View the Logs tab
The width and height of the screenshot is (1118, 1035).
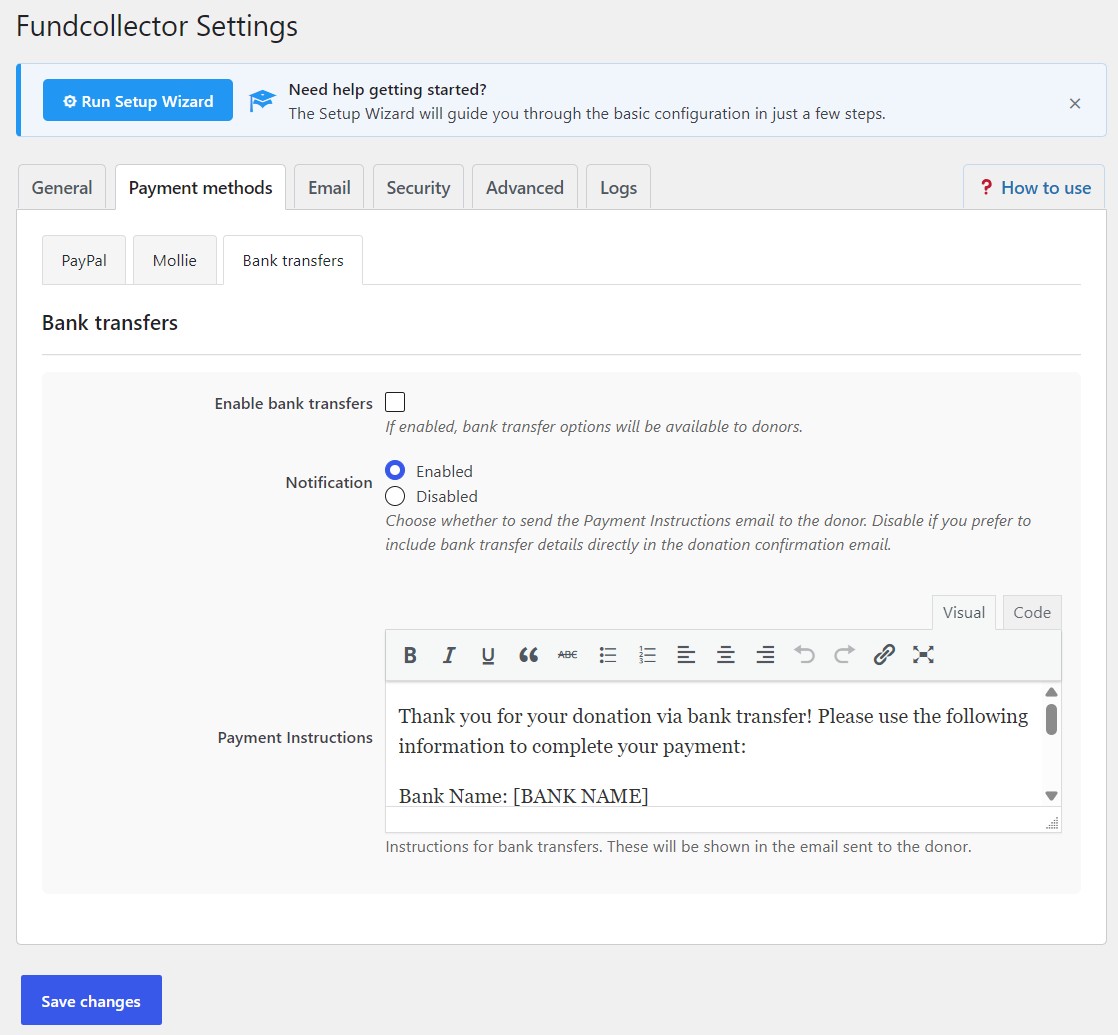tap(618, 187)
